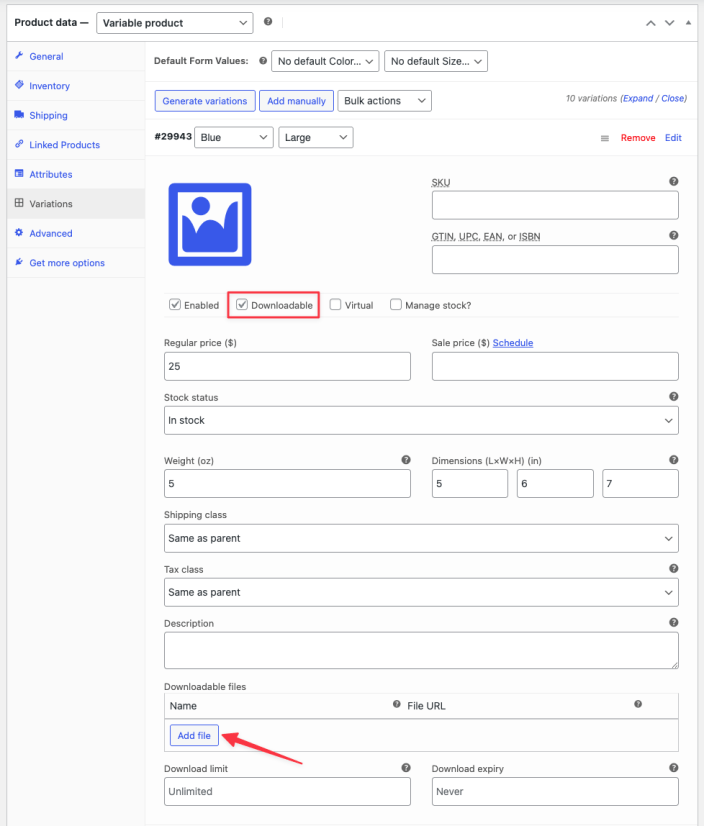Open the Bulk actions dropdown
The height and width of the screenshot is (826, 704).
pyautogui.click(x=385, y=101)
